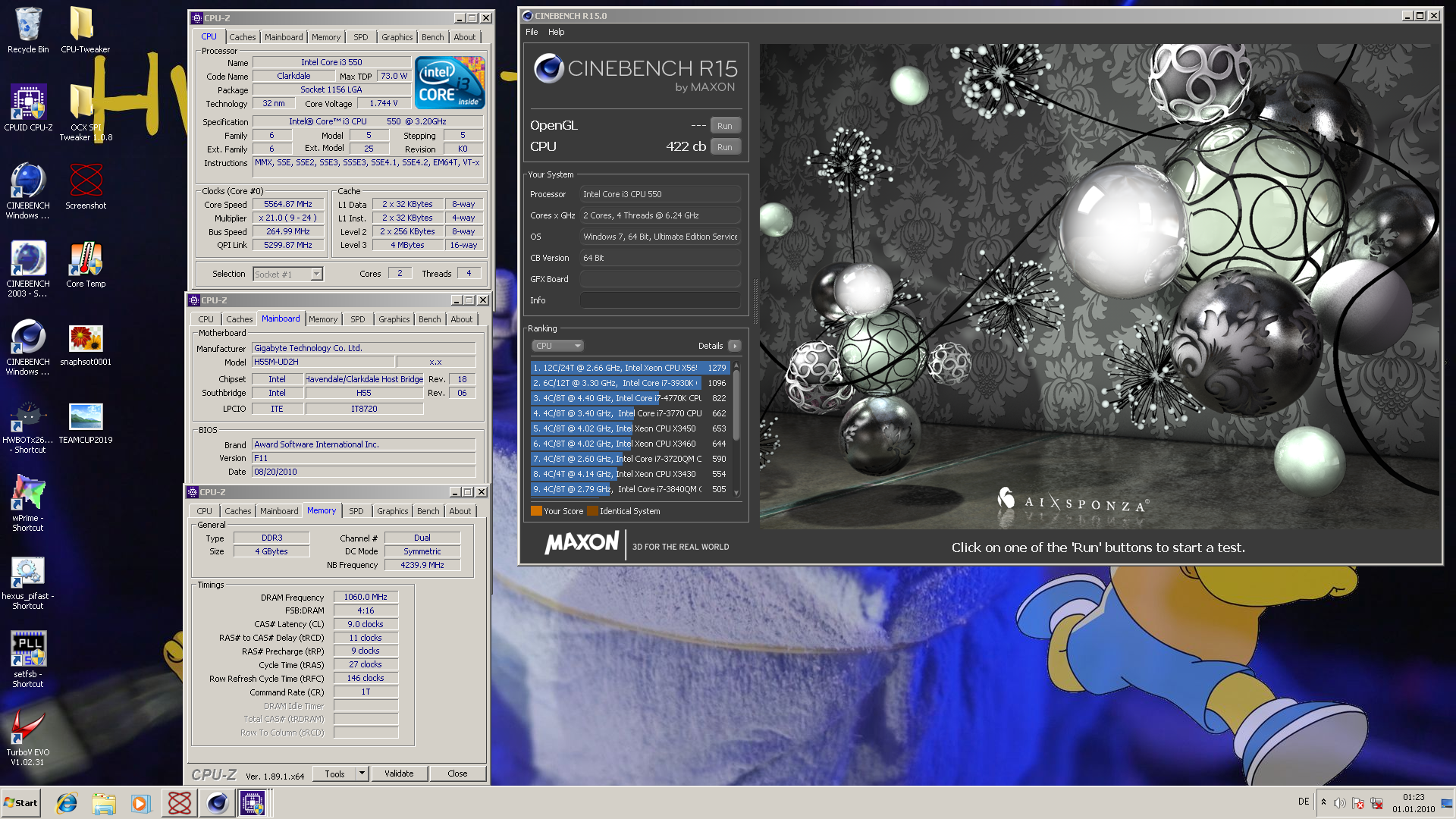
Task: Open About tab in bottom CPU-Z window
Action: tap(460, 511)
